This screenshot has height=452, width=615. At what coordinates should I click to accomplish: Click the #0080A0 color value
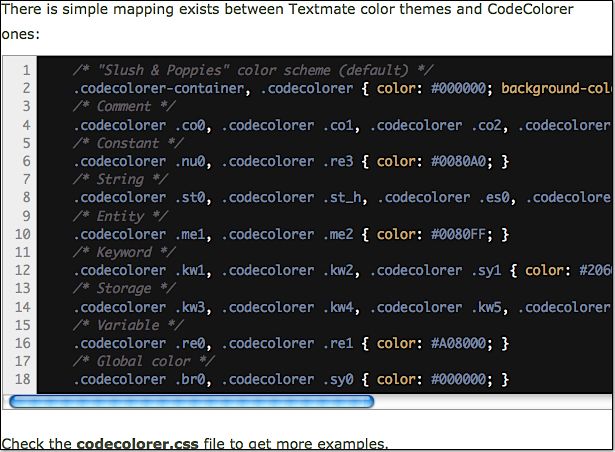tap(458, 161)
